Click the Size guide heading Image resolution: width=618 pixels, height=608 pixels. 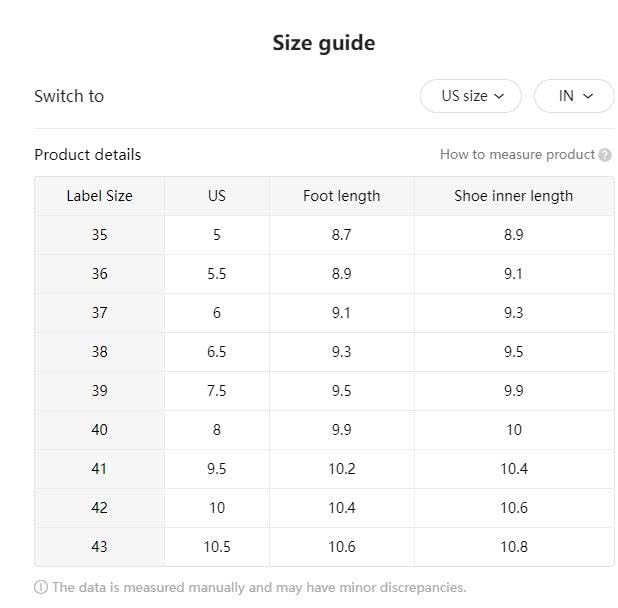323,43
